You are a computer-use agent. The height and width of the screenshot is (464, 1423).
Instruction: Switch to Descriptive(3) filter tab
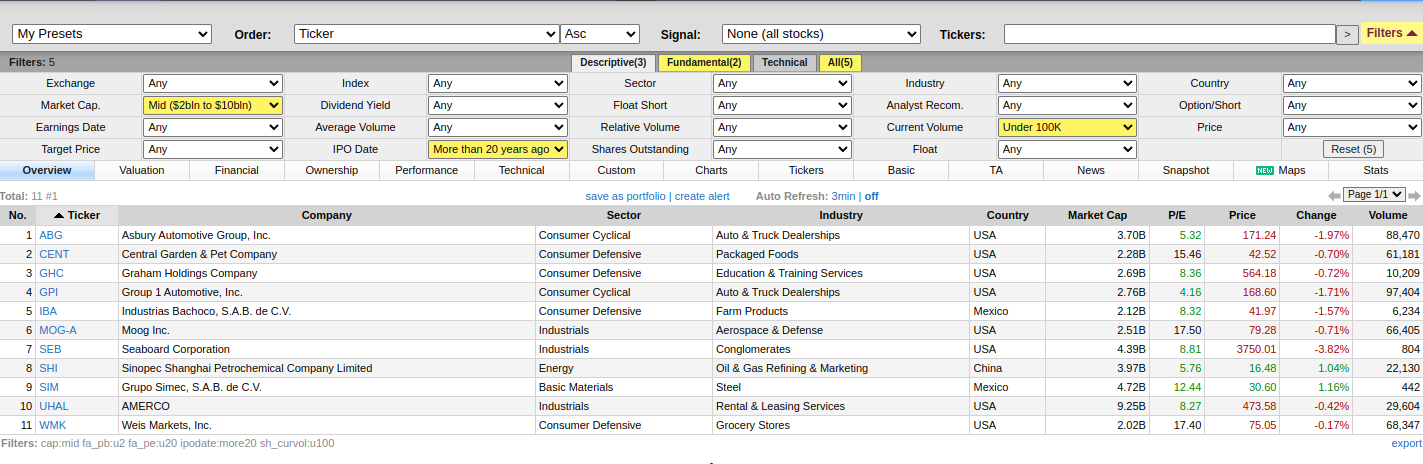pyautogui.click(x=613, y=62)
